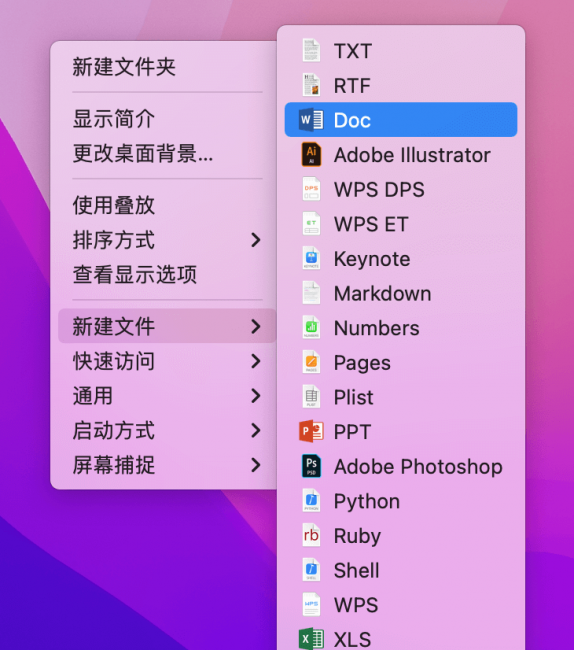574x650 pixels.
Task: Select the Ruby entry
Action: pos(401,535)
